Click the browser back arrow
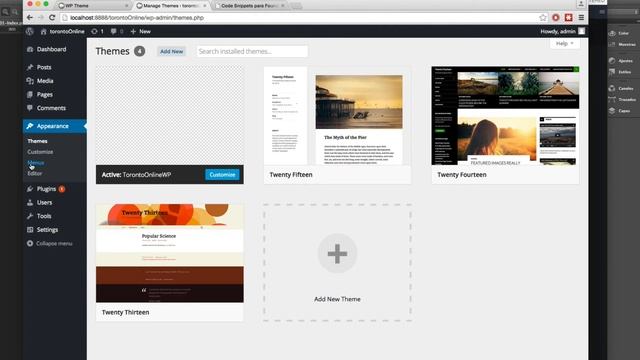The height and width of the screenshot is (360, 640). pos(29,18)
